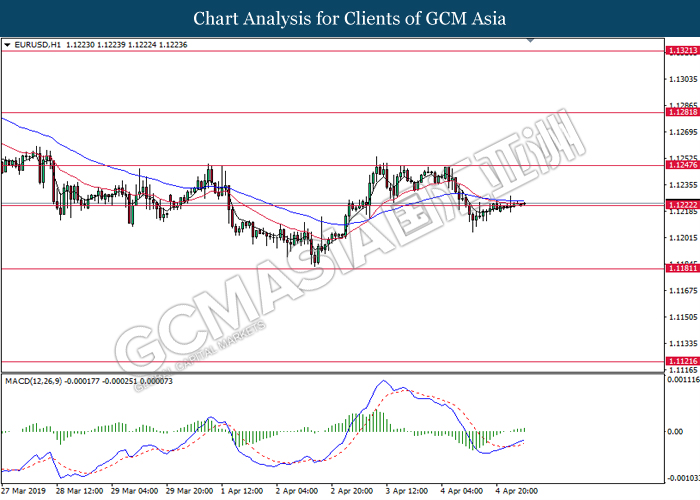Click the 1.12355 price axis value
Screen dimensions: 700x500
pyautogui.click(x=683, y=184)
